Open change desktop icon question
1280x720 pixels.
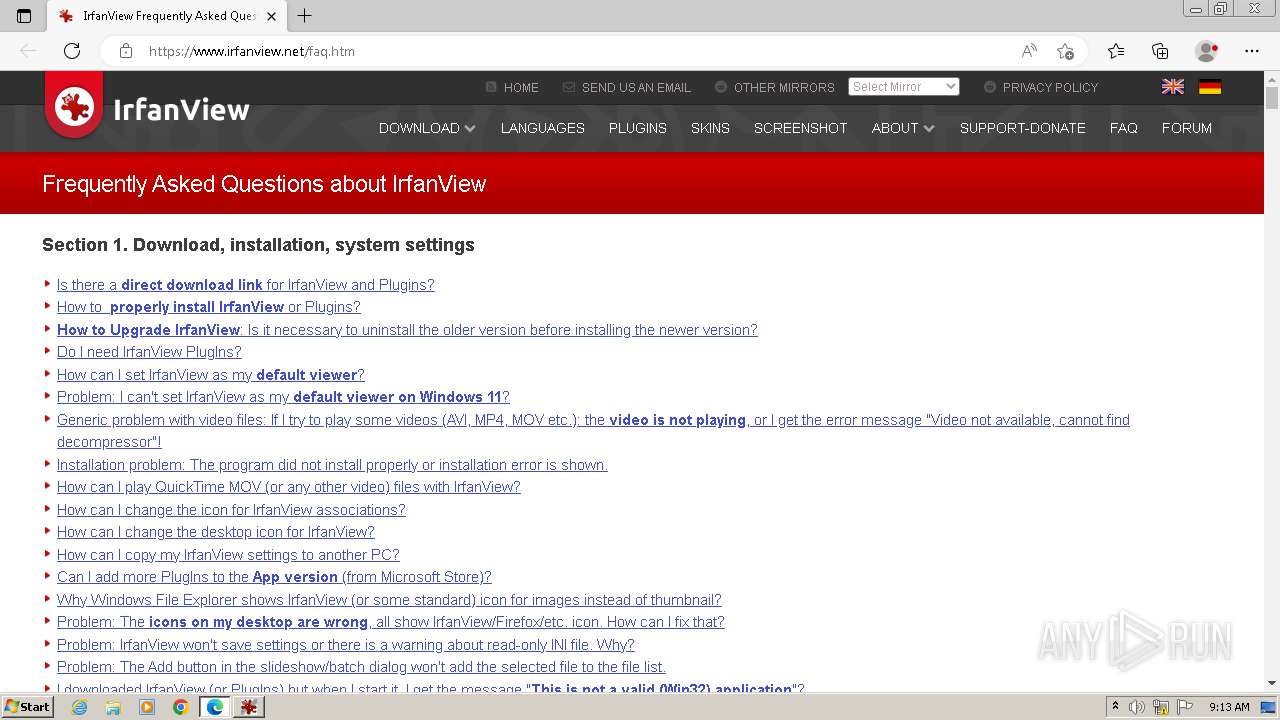click(x=216, y=532)
